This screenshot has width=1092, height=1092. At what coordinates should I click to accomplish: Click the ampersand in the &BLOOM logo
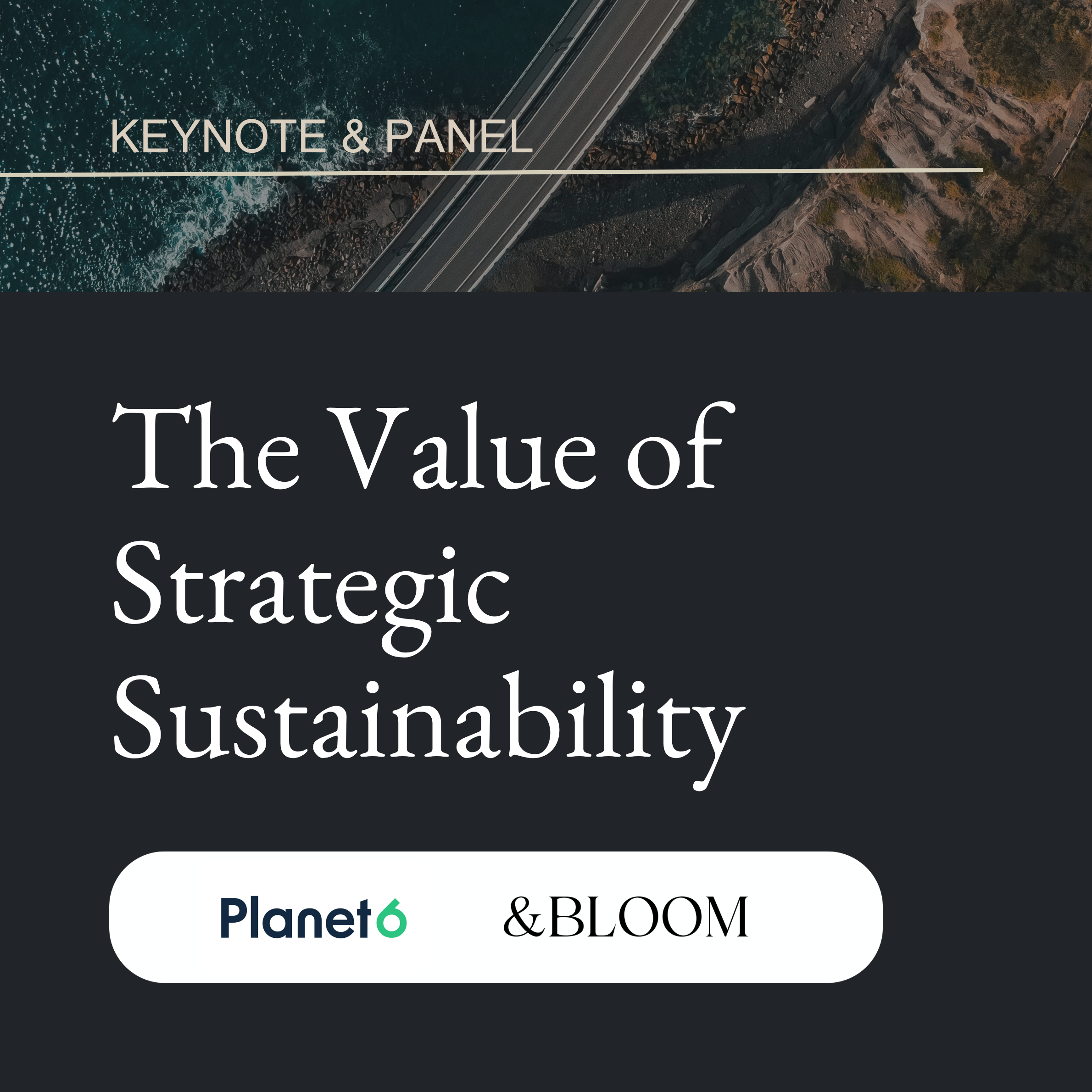coord(524,916)
